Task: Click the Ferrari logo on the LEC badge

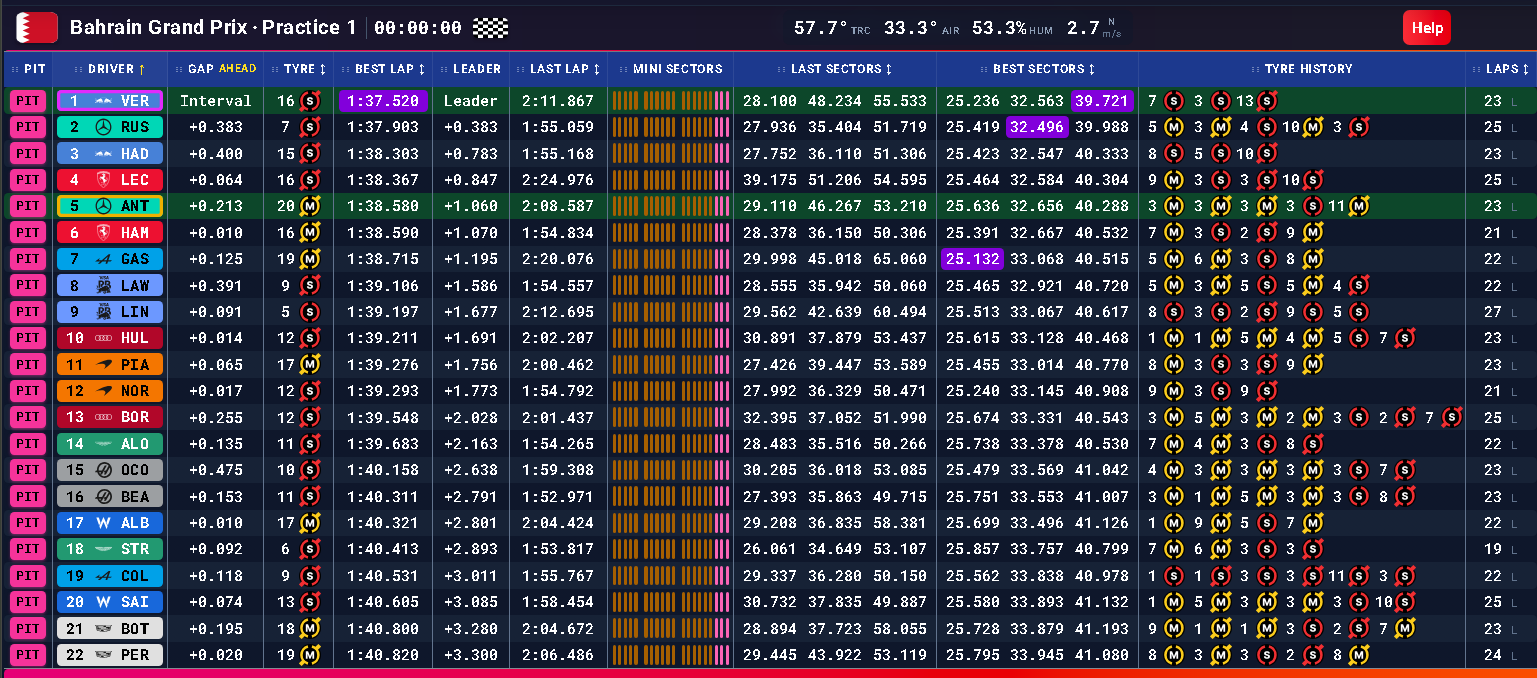Action: [x=103, y=180]
